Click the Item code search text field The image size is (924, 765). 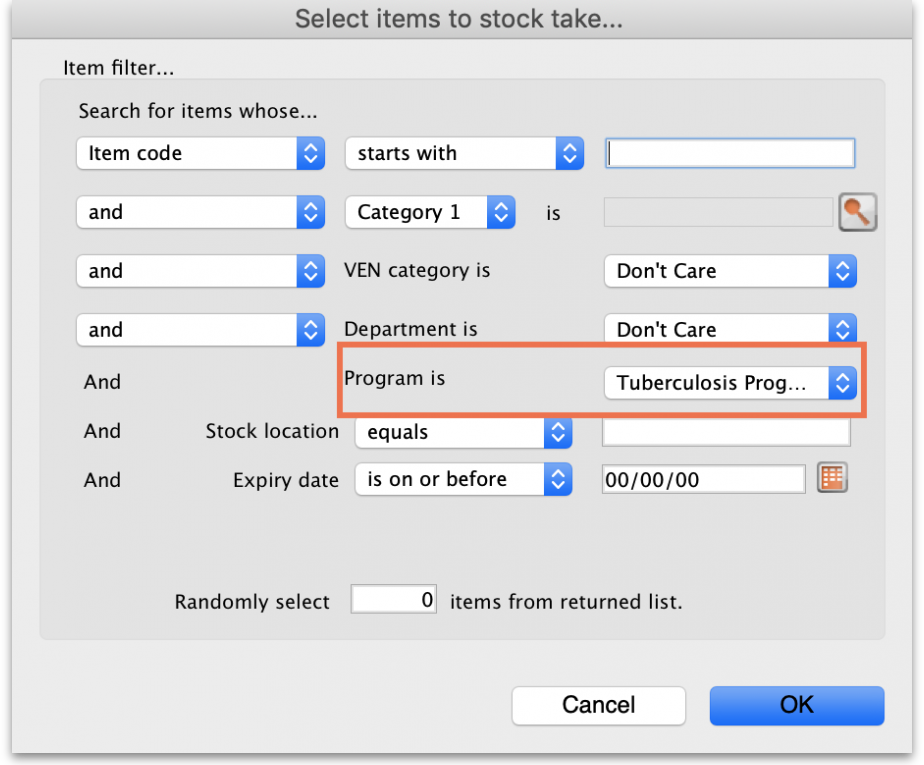click(730, 153)
